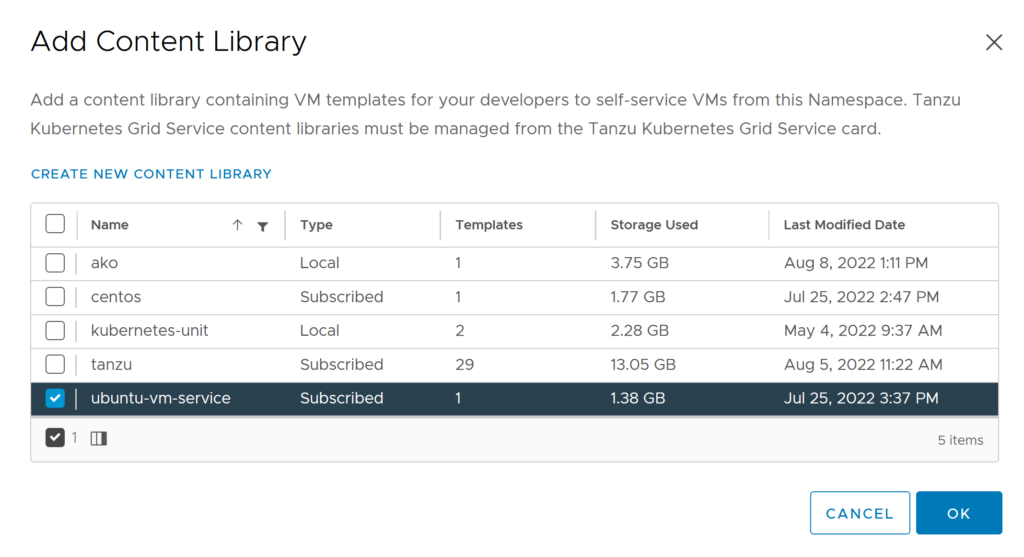The image size is (1024, 557).
Task: Select the kubernetes-unit row checkbox
Action: click(55, 330)
